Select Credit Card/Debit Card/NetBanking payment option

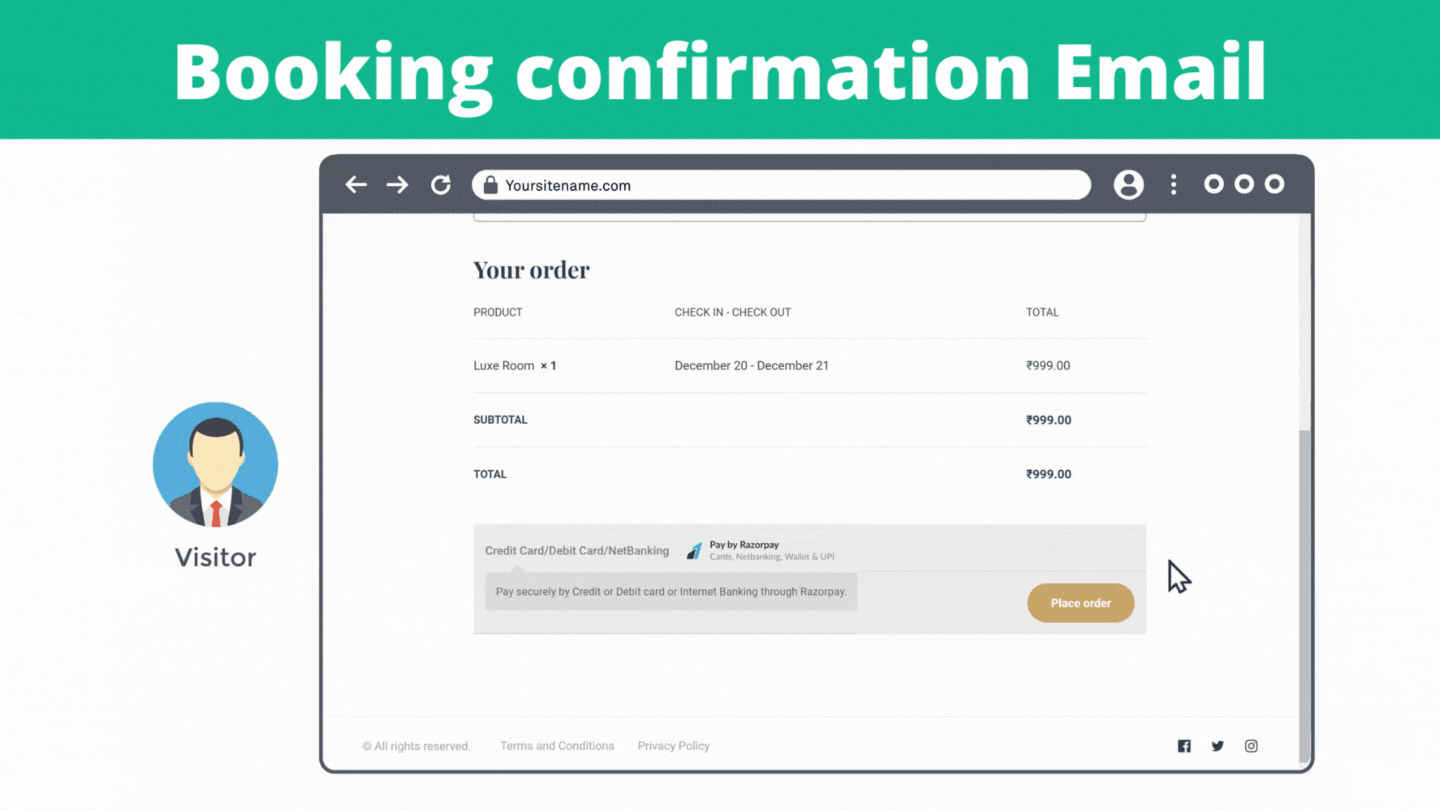[577, 551]
